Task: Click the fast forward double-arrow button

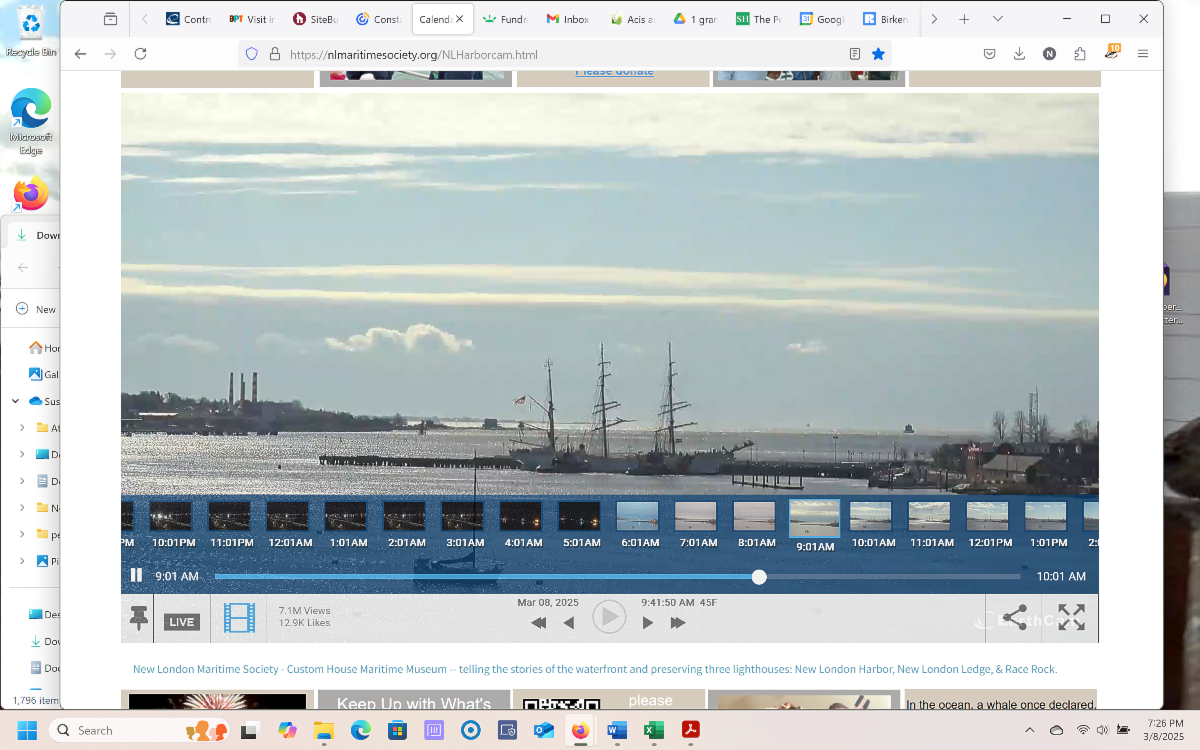Action: 678,623
